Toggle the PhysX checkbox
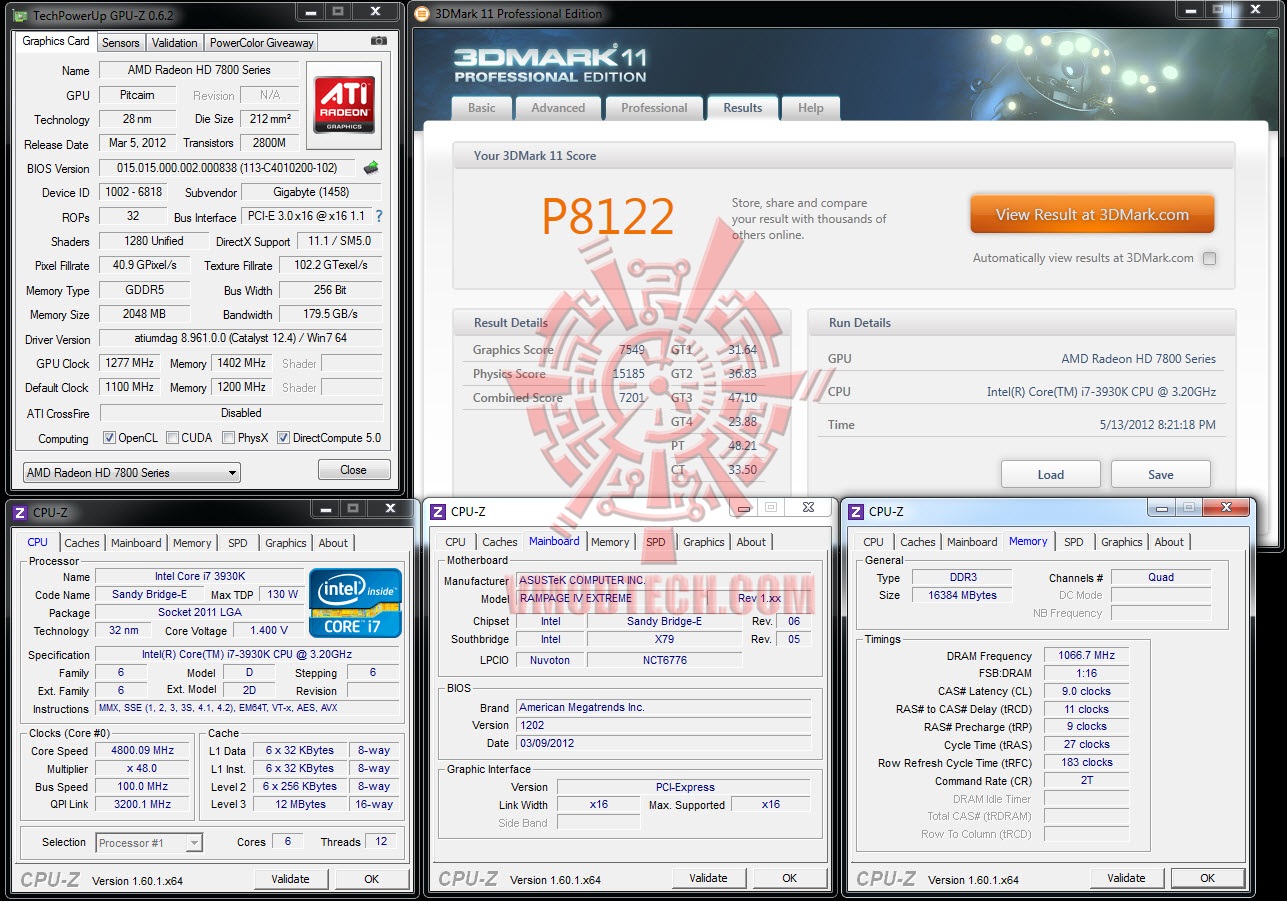The height and width of the screenshot is (901, 1287). (229, 438)
